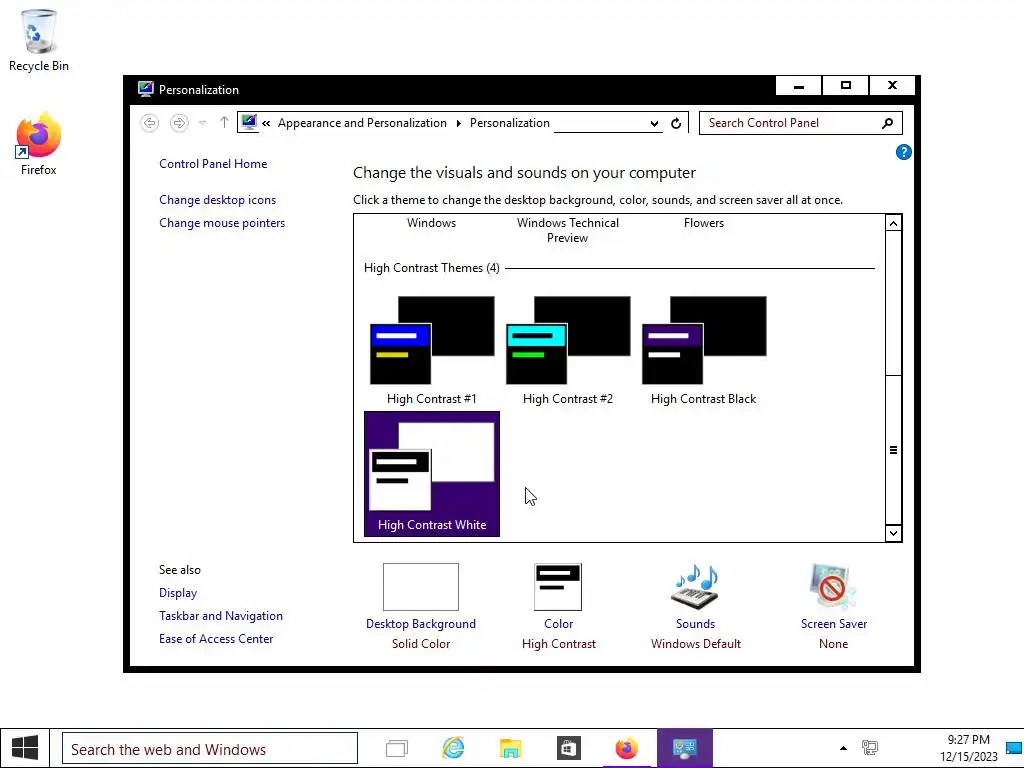Expand the double-chevron breadcrumb overflow
Image resolution: width=1024 pixels, height=768 pixels.
(x=266, y=123)
